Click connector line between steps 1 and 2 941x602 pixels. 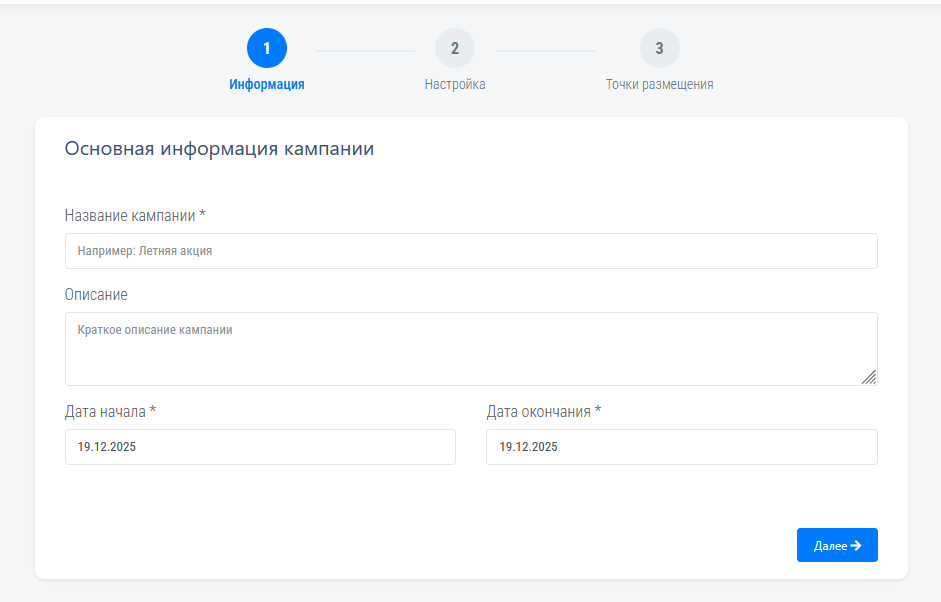tap(365, 50)
